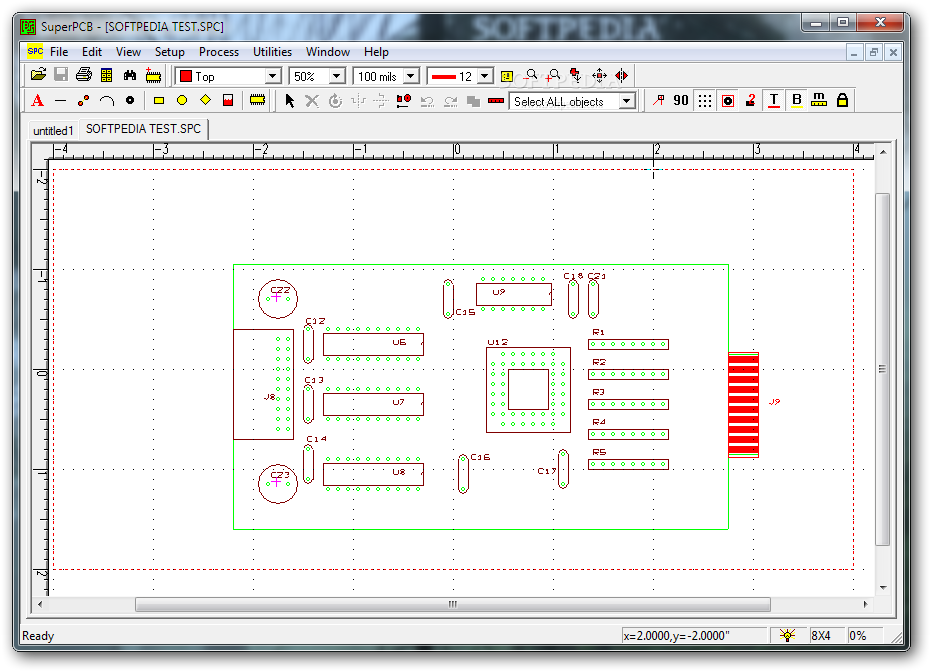Image resolution: width=931 pixels, height=672 pixels.
Task: Click the SPC document icon in menu bar
Action: [35, 51]
